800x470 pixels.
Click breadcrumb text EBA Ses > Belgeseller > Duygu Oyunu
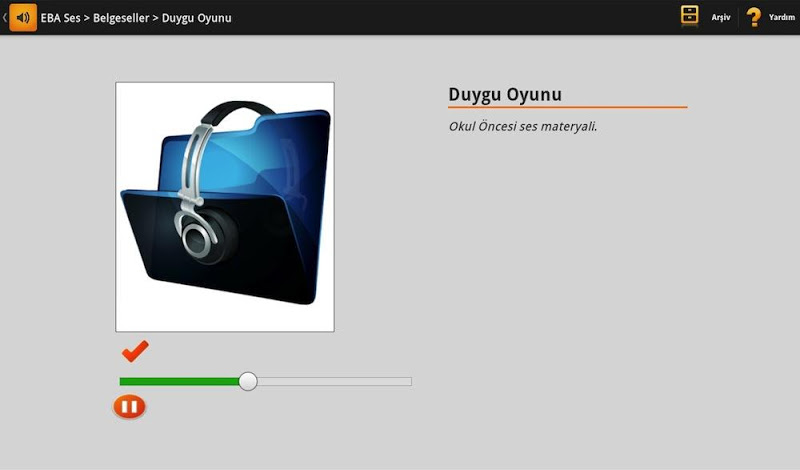136,18
